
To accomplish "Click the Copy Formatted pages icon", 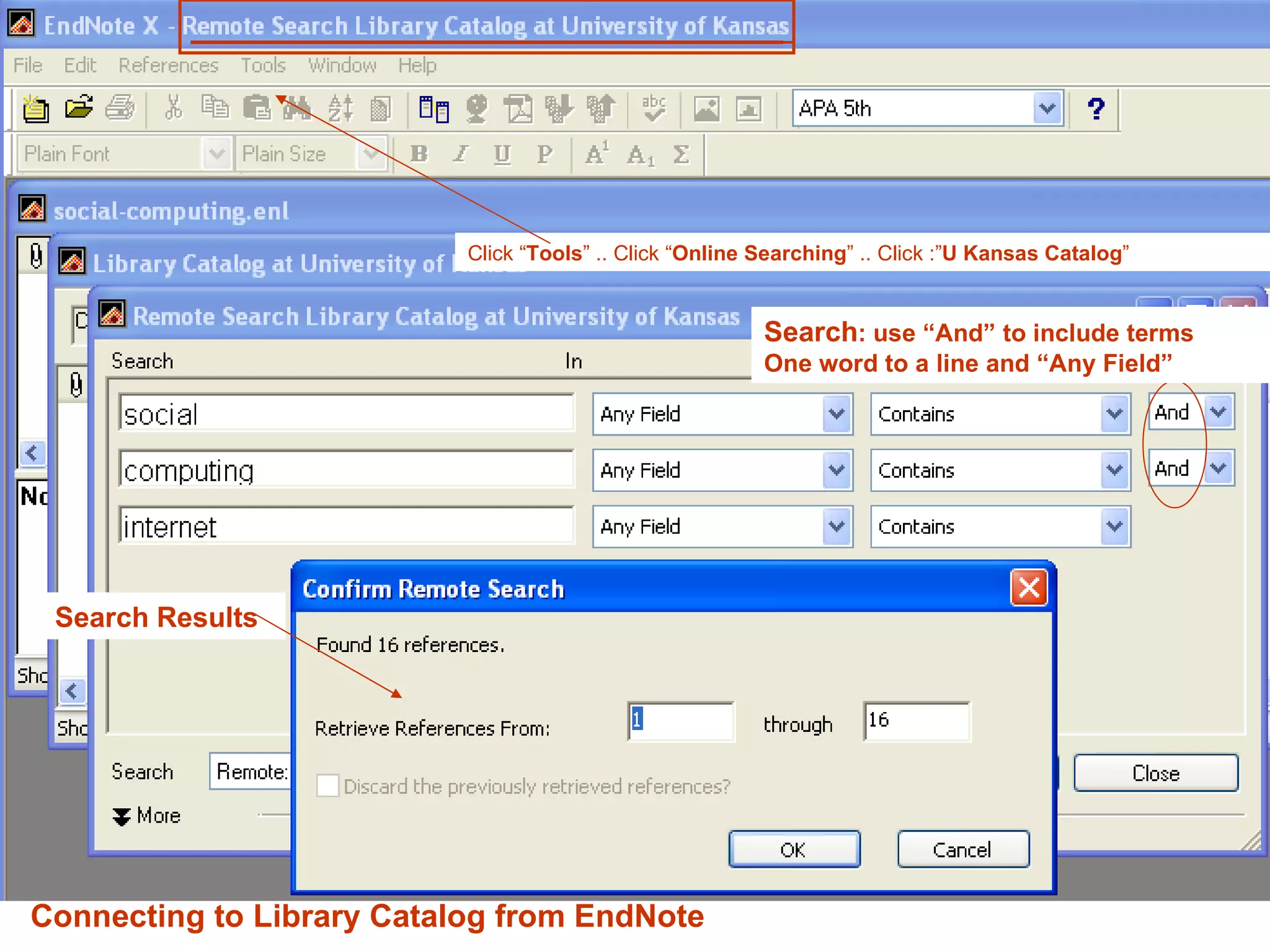I will (x=380, y=109).
